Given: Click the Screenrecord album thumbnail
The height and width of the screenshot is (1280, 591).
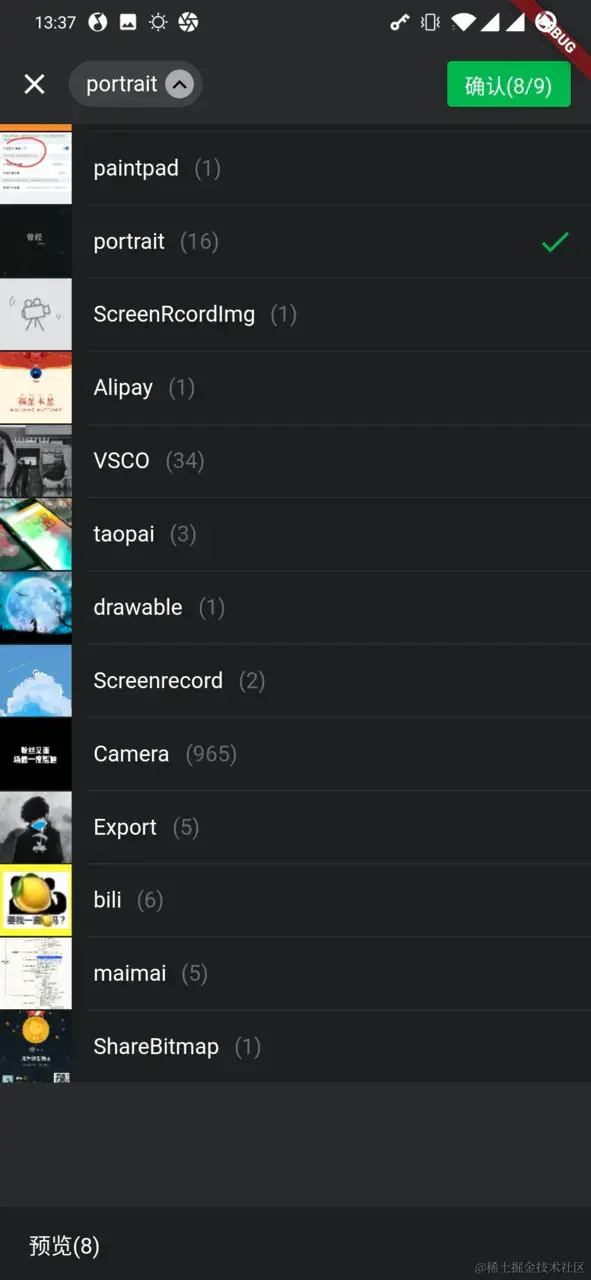Looking at the screenshot, I should 36,681.
